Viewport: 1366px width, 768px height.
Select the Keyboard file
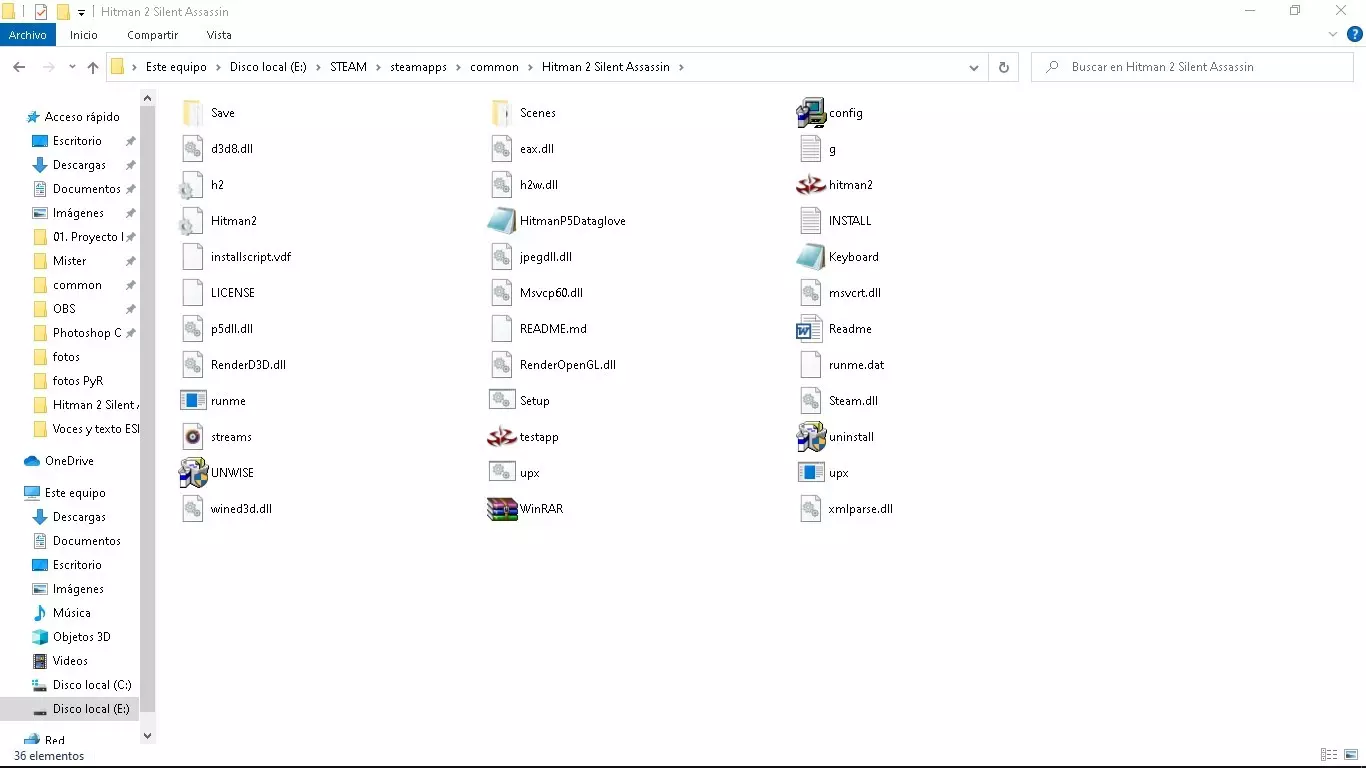[x=838, y=257]
